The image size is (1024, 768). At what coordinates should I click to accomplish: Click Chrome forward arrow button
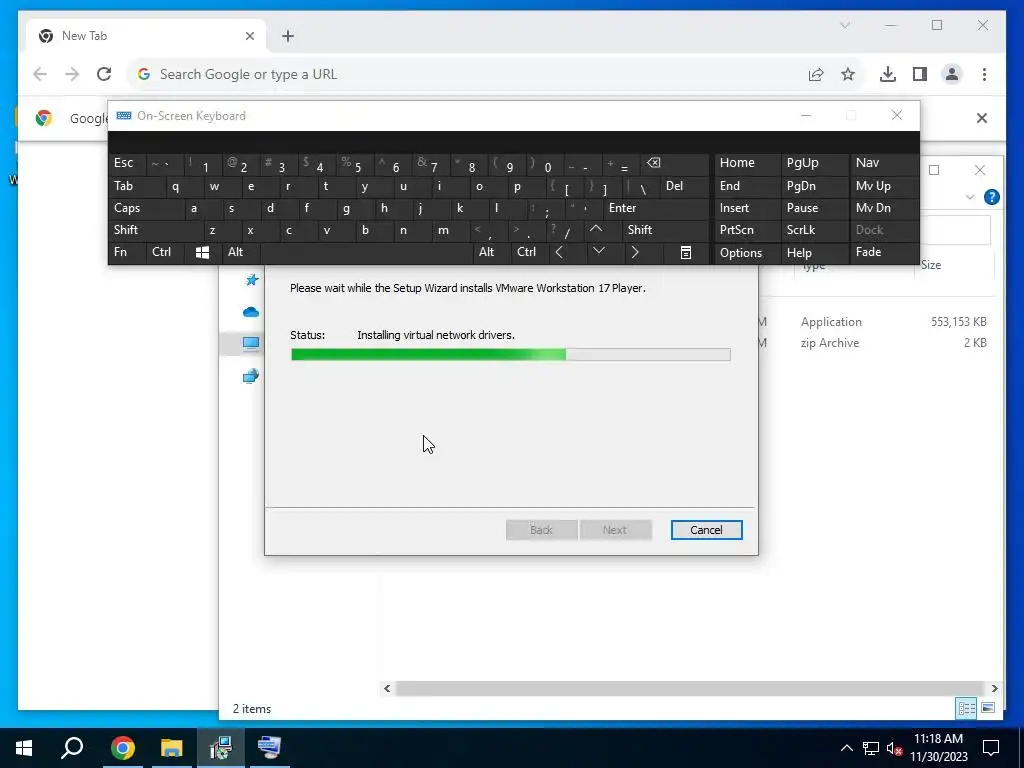(72, 74)
